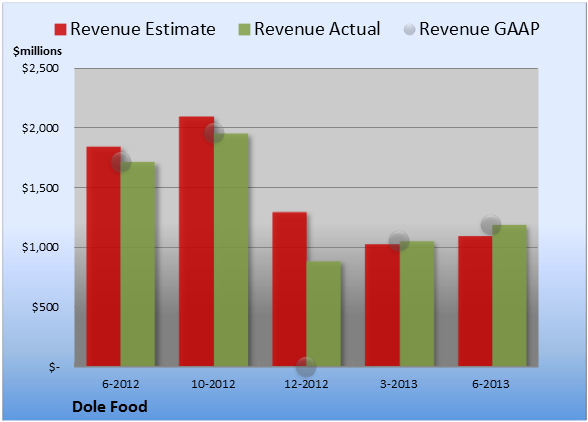Select the Revenue Actual legend label
The image size is (588, 422).
317,29
